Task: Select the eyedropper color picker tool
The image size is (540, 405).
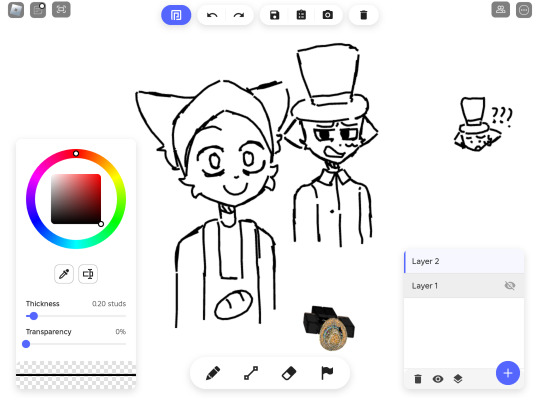Action: tap(64, 274)
